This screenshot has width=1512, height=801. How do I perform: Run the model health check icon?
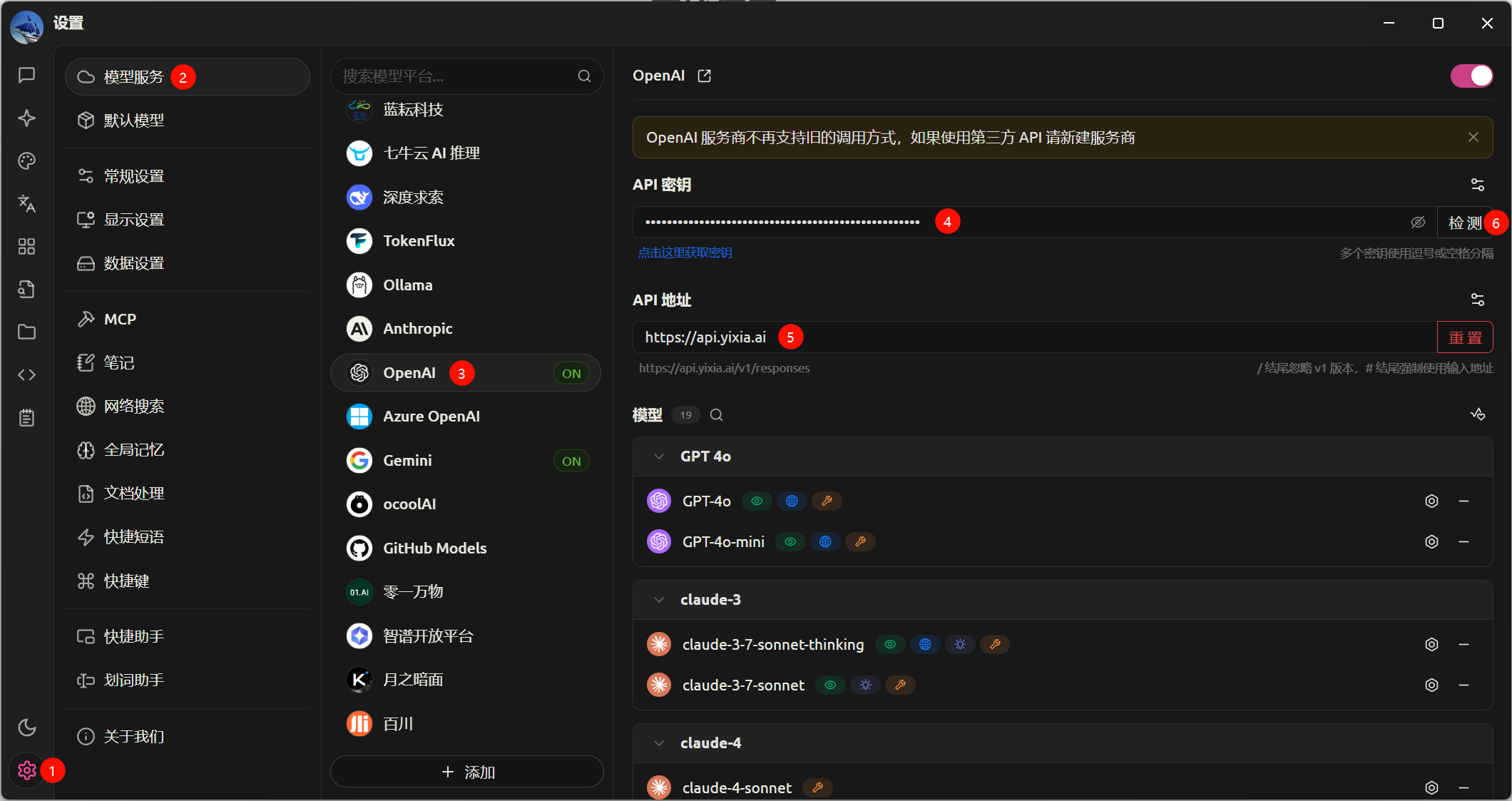pos(1478,414)
